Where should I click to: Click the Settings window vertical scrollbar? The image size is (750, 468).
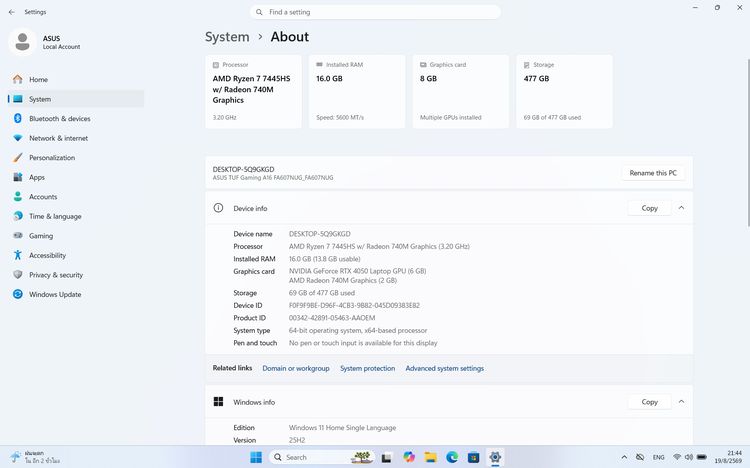(x=748, y=143)
